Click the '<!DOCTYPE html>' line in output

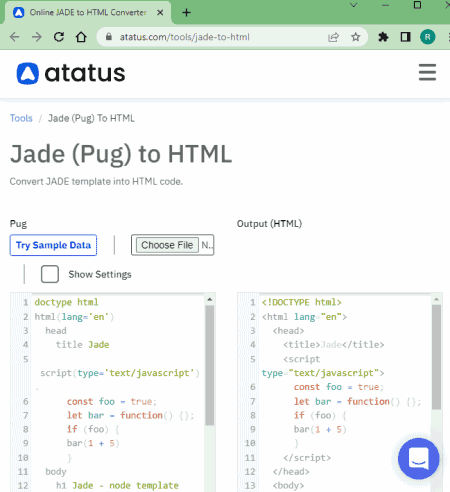301,302
